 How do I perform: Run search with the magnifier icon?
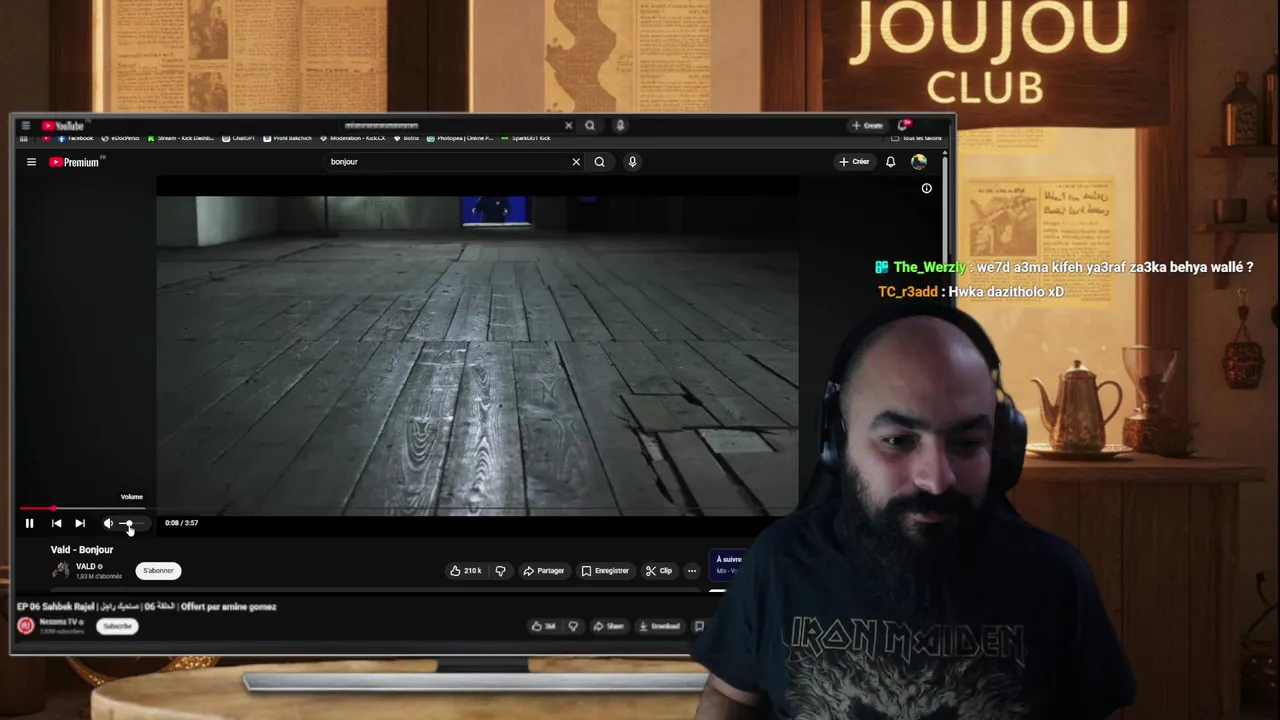pyautogui.click(x=599, y=162)
